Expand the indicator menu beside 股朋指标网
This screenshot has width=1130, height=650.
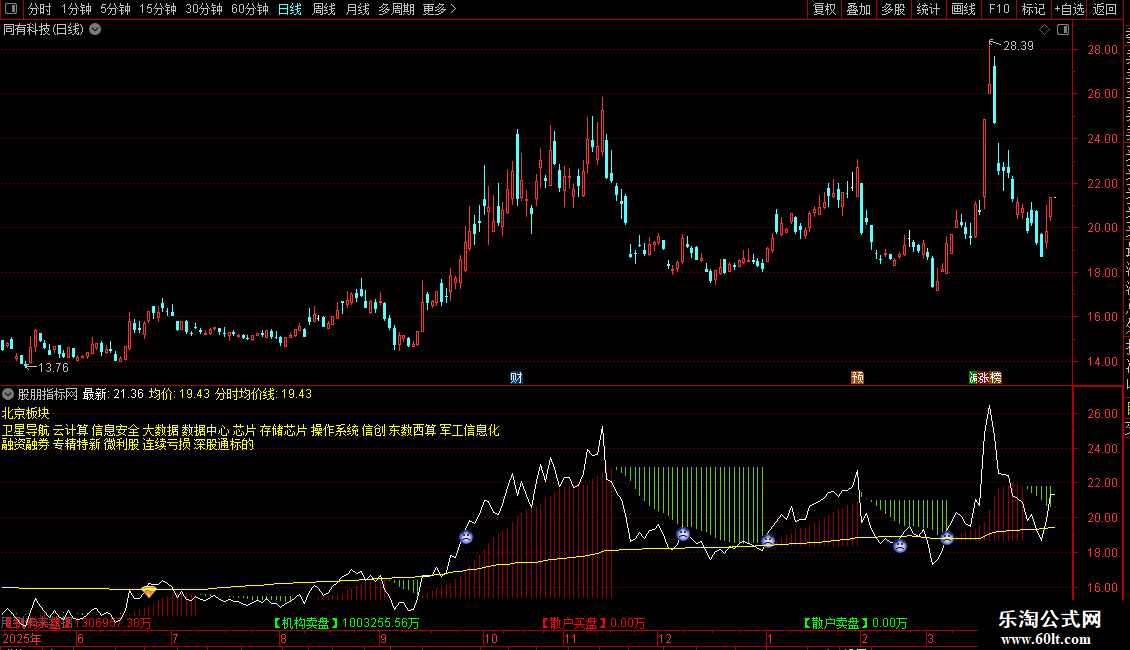tap(8, 394)
